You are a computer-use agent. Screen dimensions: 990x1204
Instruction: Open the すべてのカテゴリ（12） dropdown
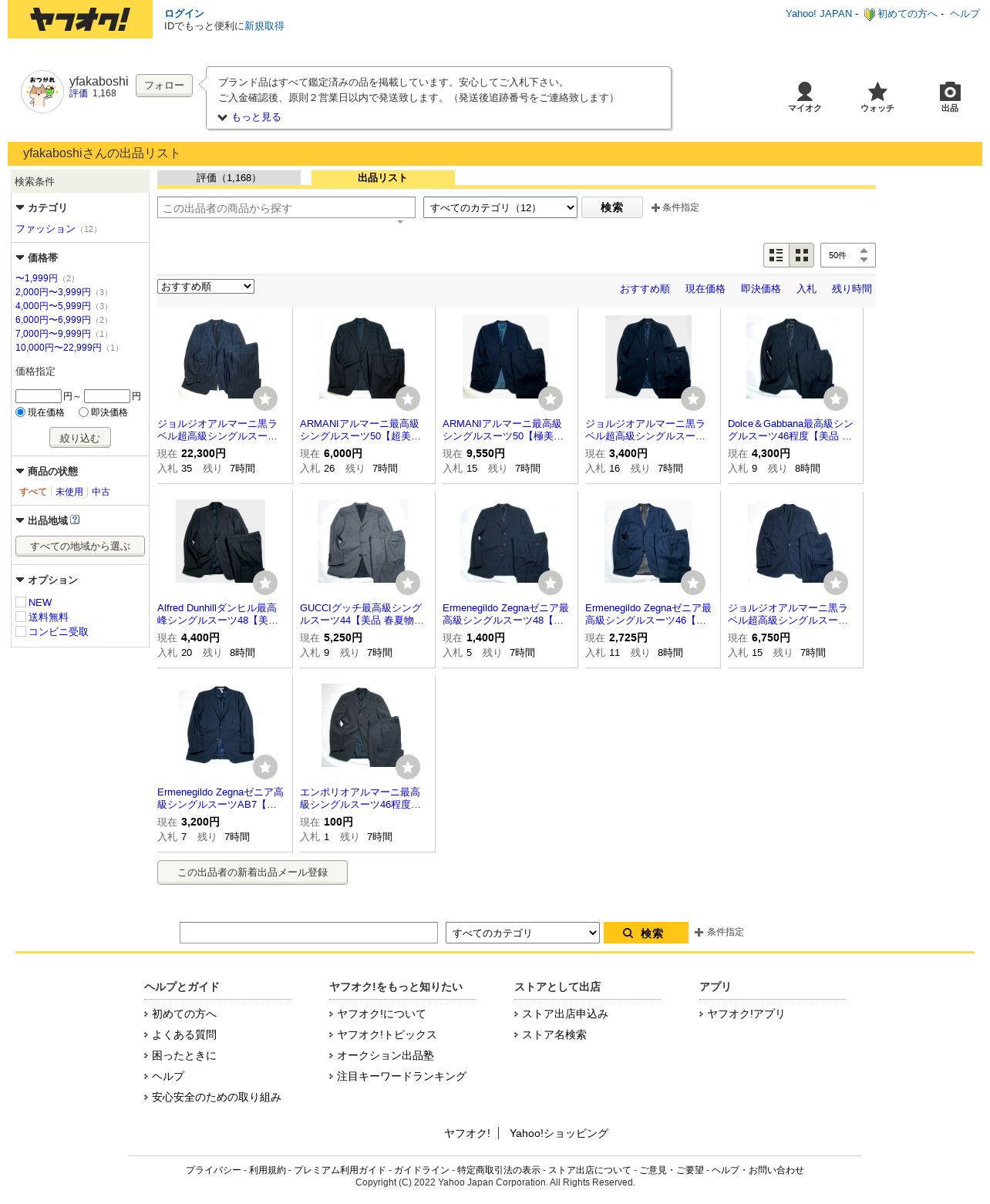tap(500, 207)
